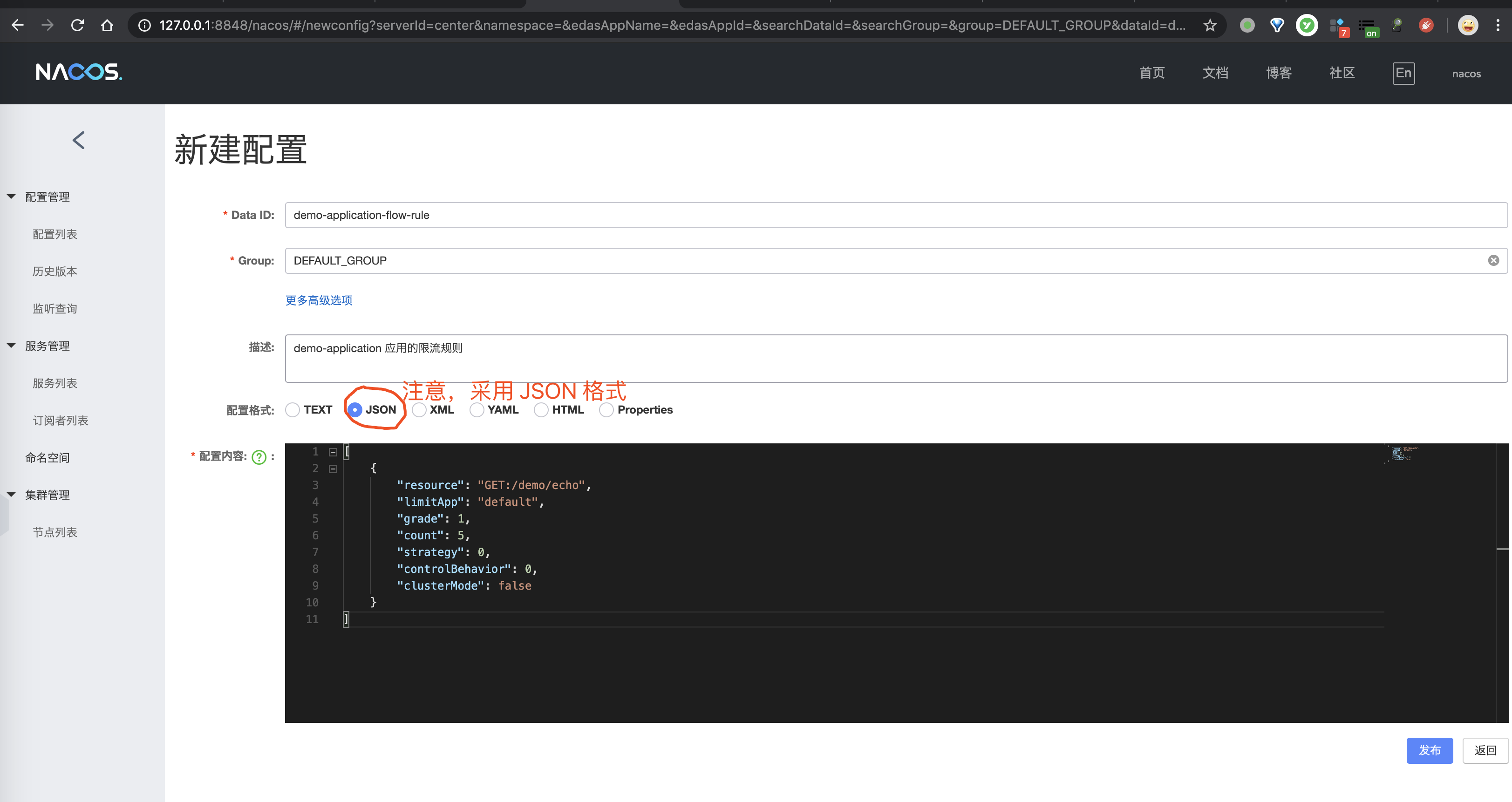Select the TEXT format radio button
This screenshot has height=802, width=1512.
click(x=293, y=409)
